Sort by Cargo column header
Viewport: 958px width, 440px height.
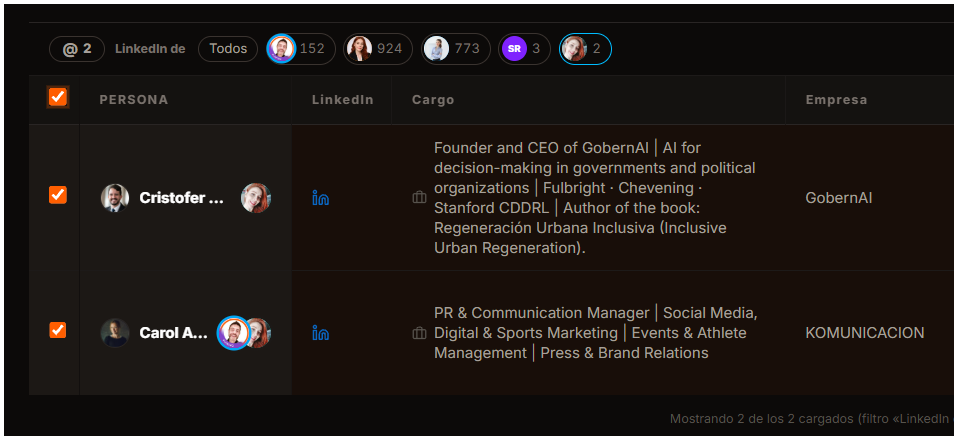pos(433,100)
